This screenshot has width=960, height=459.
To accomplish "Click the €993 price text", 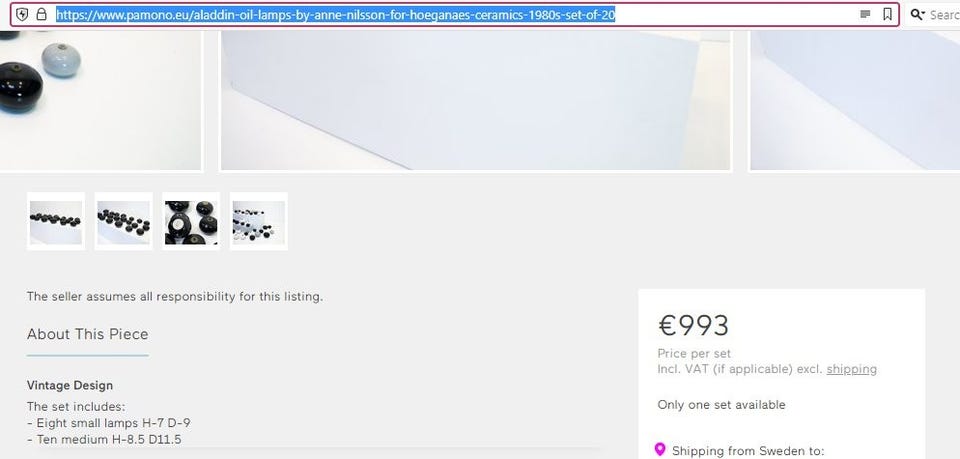I will pyautogui.click(x=694, y=326).
